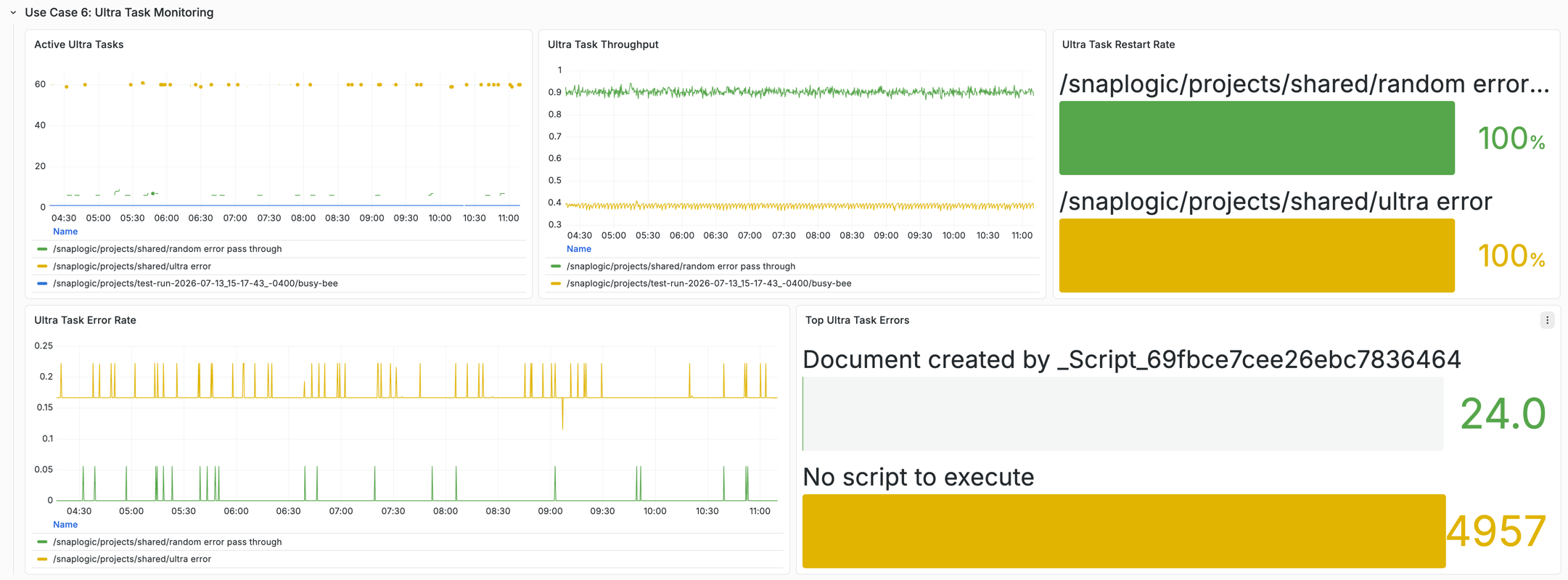Toggle busy-bee series in Throughput legend
1568x580 pixels.
[709, 284]
